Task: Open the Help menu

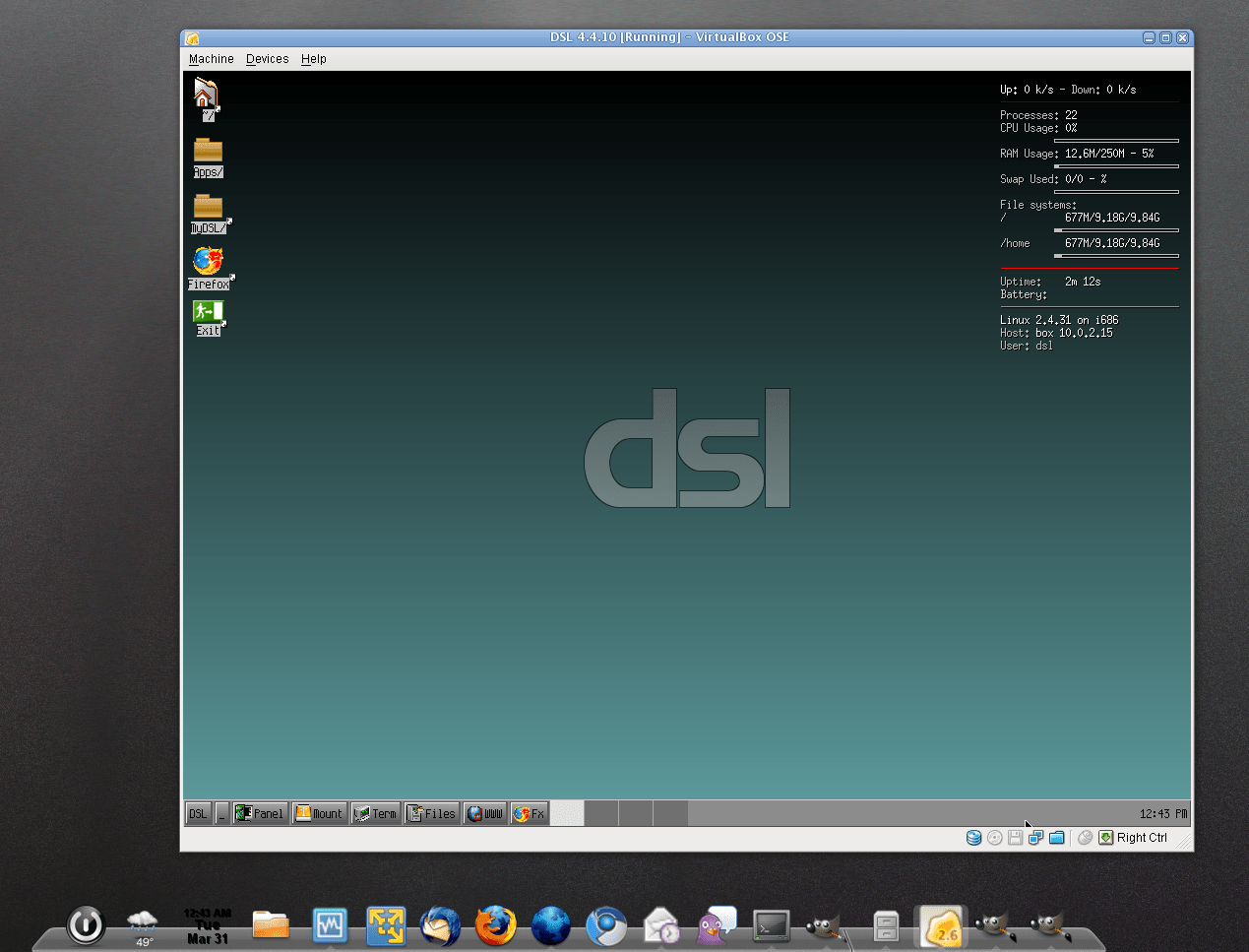Action: tap(314, 59)
